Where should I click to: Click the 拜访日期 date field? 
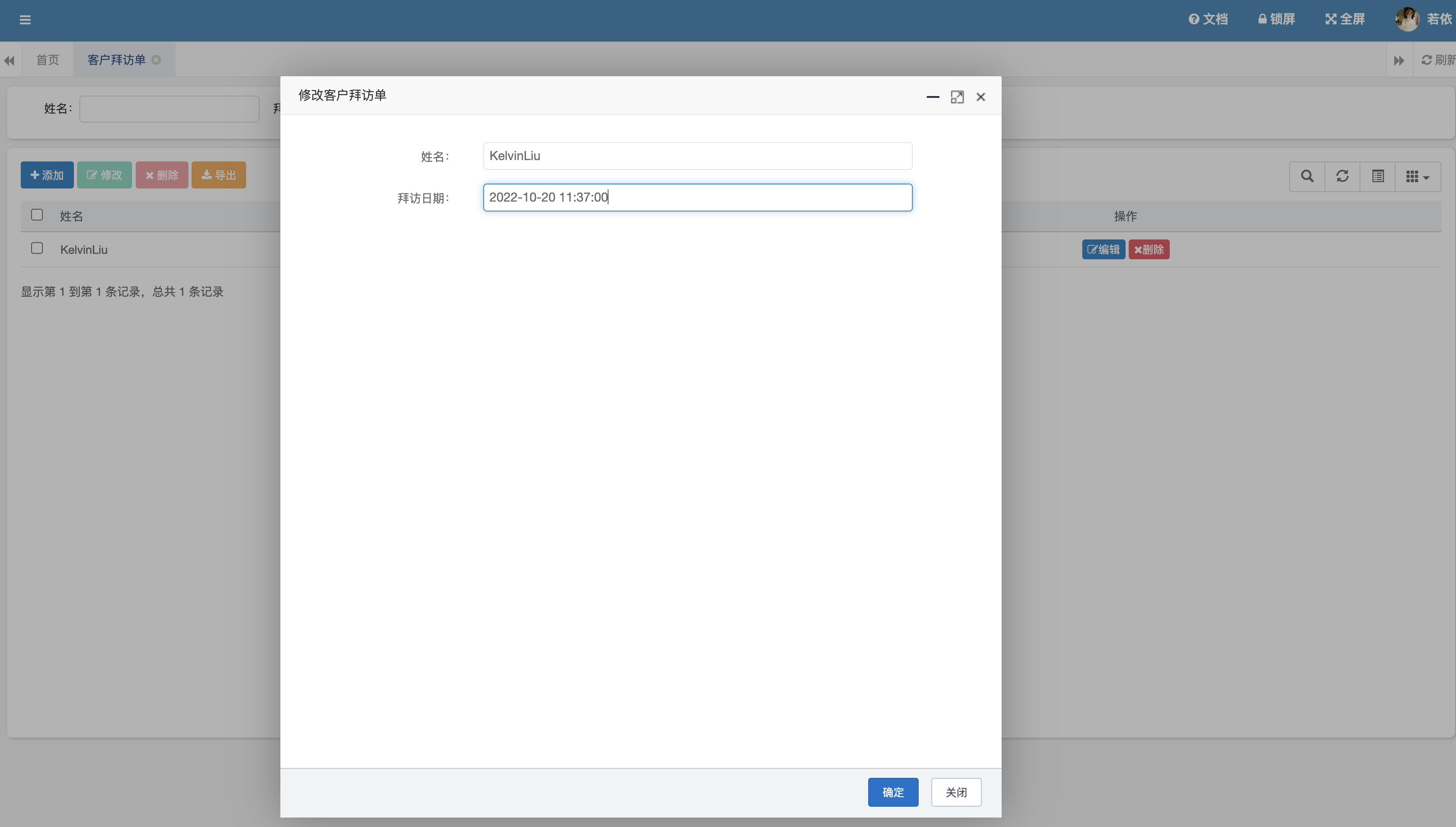(x=697, y=197)
